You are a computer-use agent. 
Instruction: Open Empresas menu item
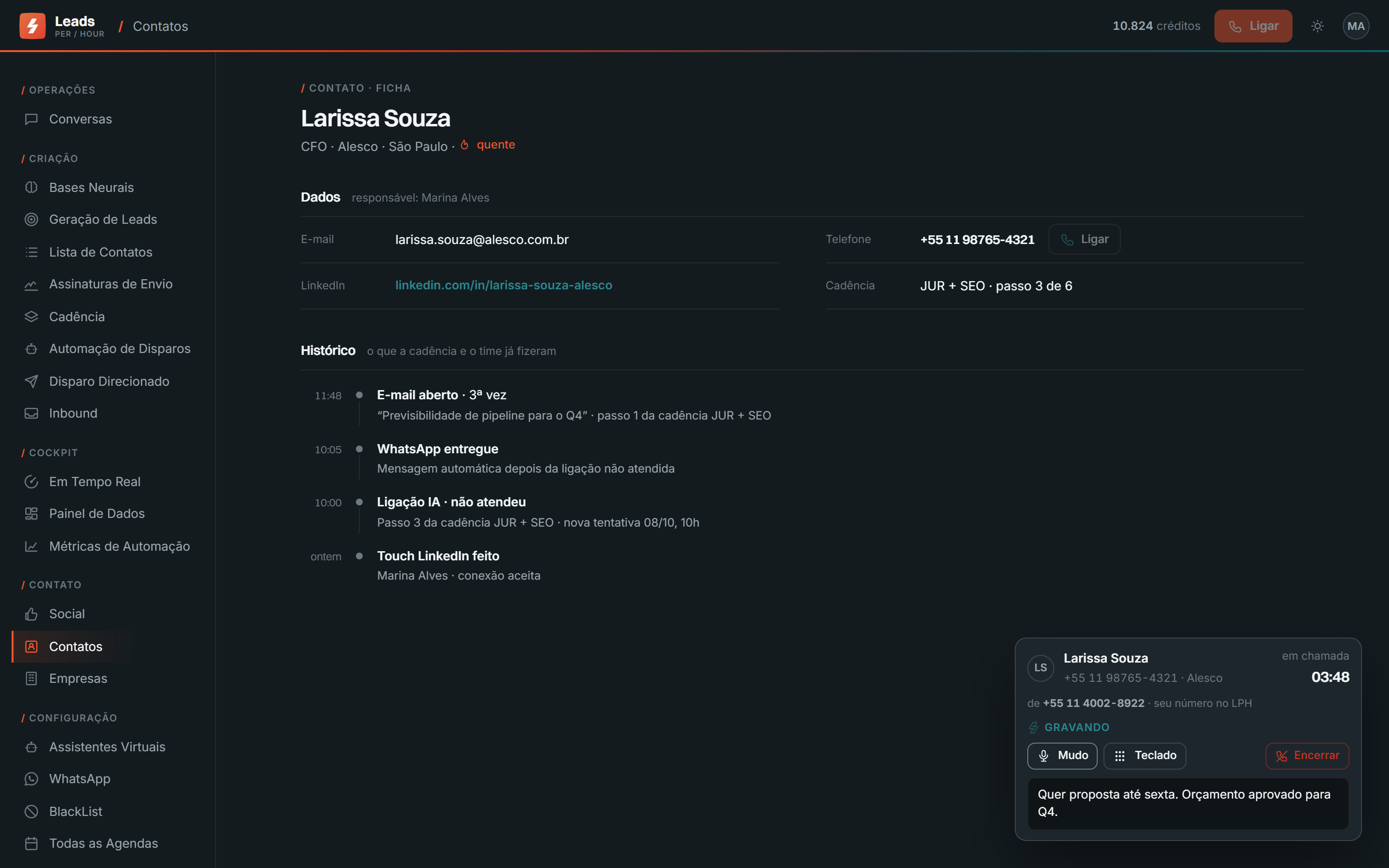point(109,678)
